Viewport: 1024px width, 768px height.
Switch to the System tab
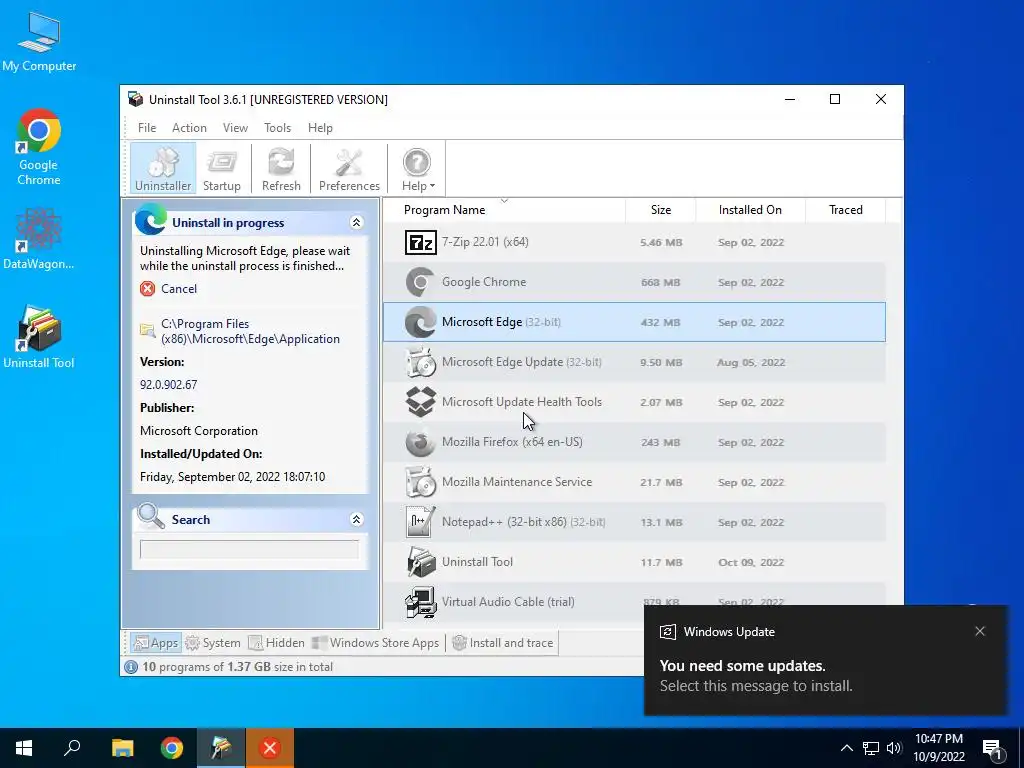[213, 643]
